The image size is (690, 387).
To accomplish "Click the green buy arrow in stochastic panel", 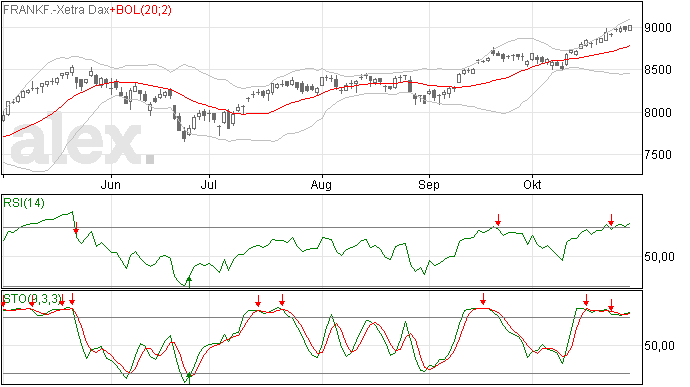I will (189, 378).
